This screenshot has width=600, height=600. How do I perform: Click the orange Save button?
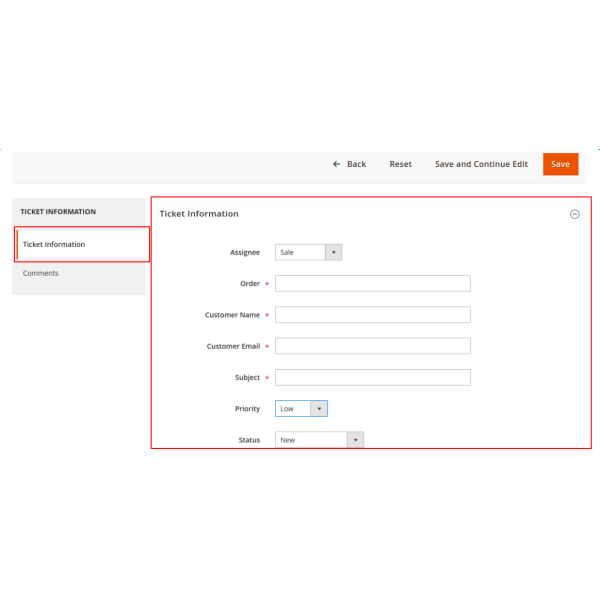(560, 164)
